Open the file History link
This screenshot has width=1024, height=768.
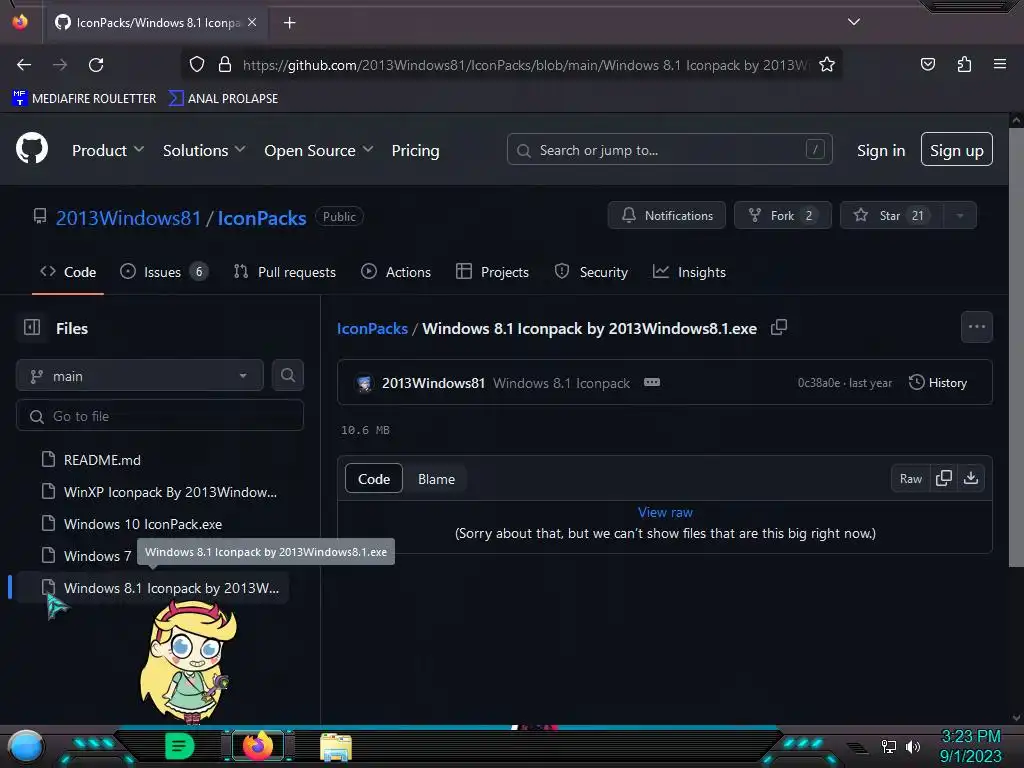tap(938, 383)
